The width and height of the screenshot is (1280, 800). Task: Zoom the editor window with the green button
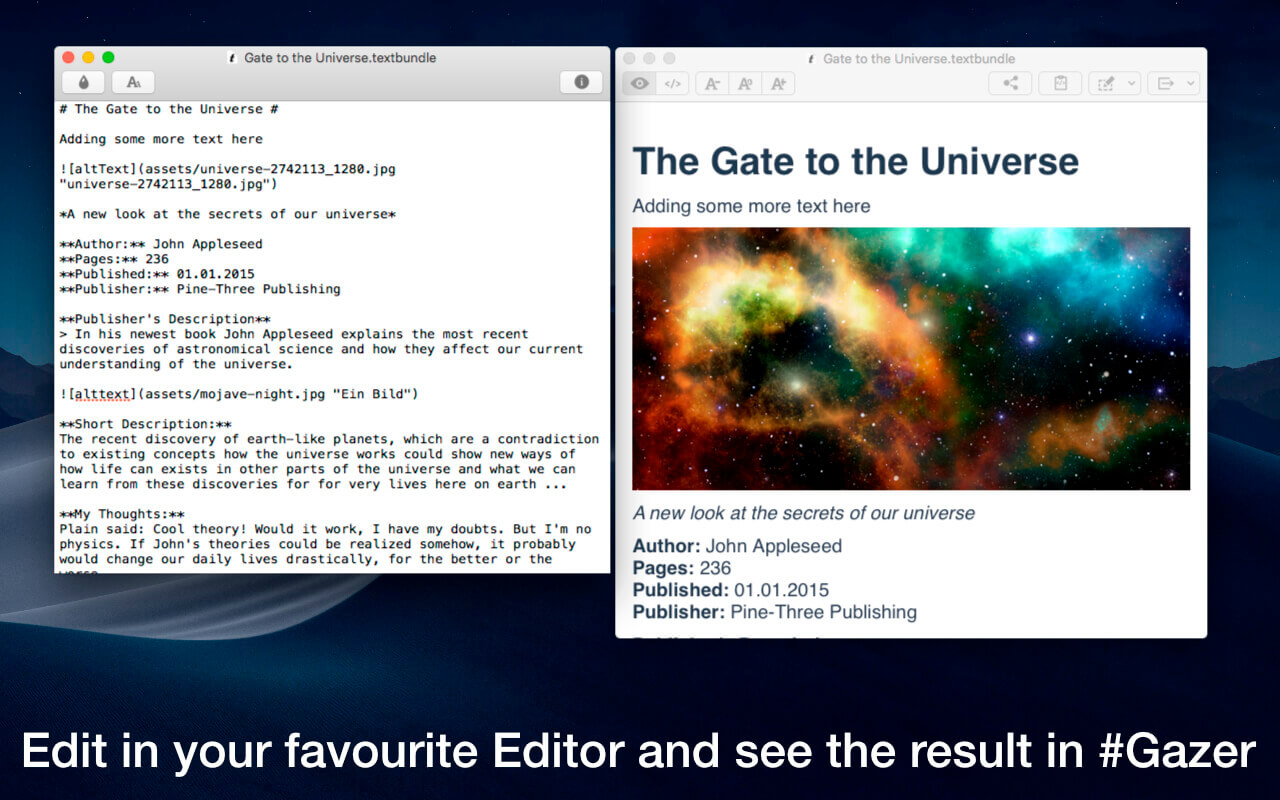[x=109, y=58]
